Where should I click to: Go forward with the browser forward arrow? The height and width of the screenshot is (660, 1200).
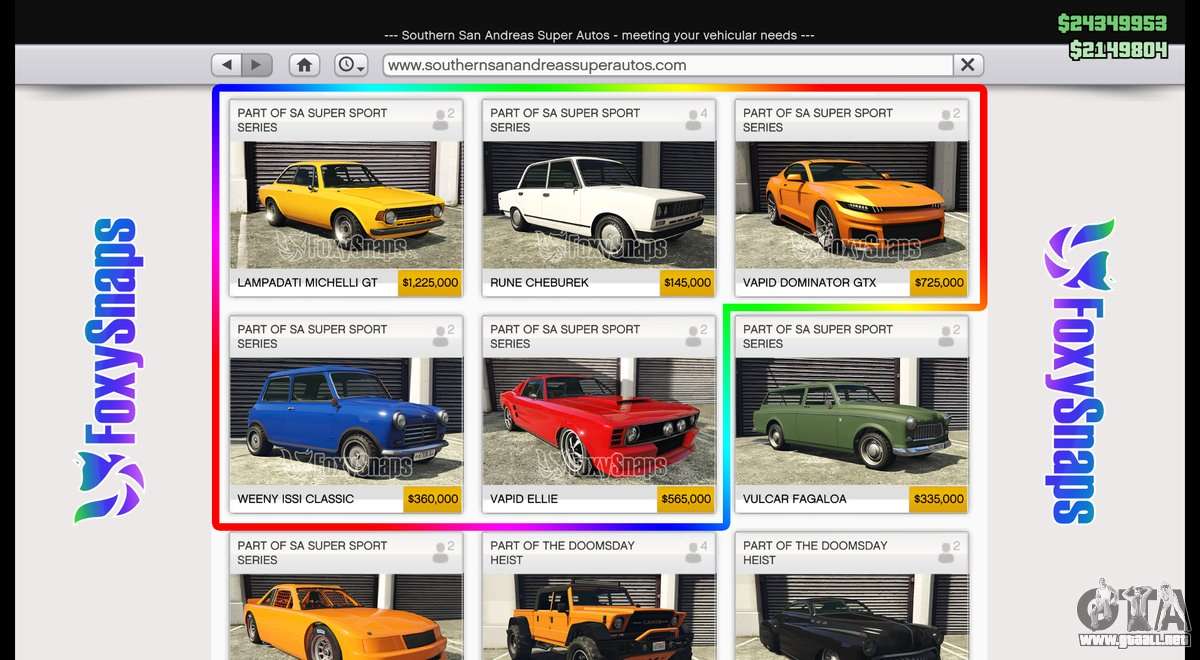[x=257, y=65]
